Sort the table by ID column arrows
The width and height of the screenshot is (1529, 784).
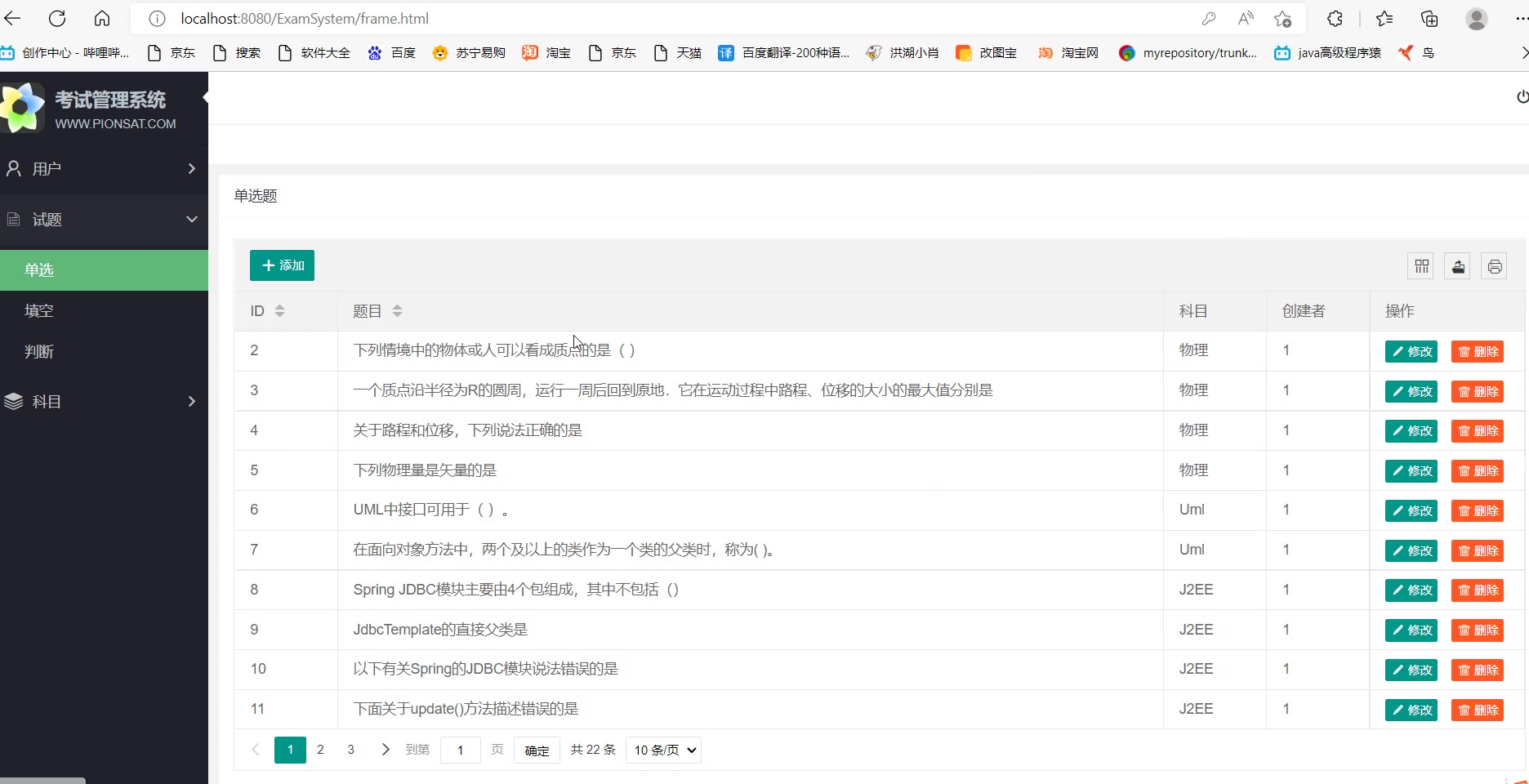coord(279,311)
